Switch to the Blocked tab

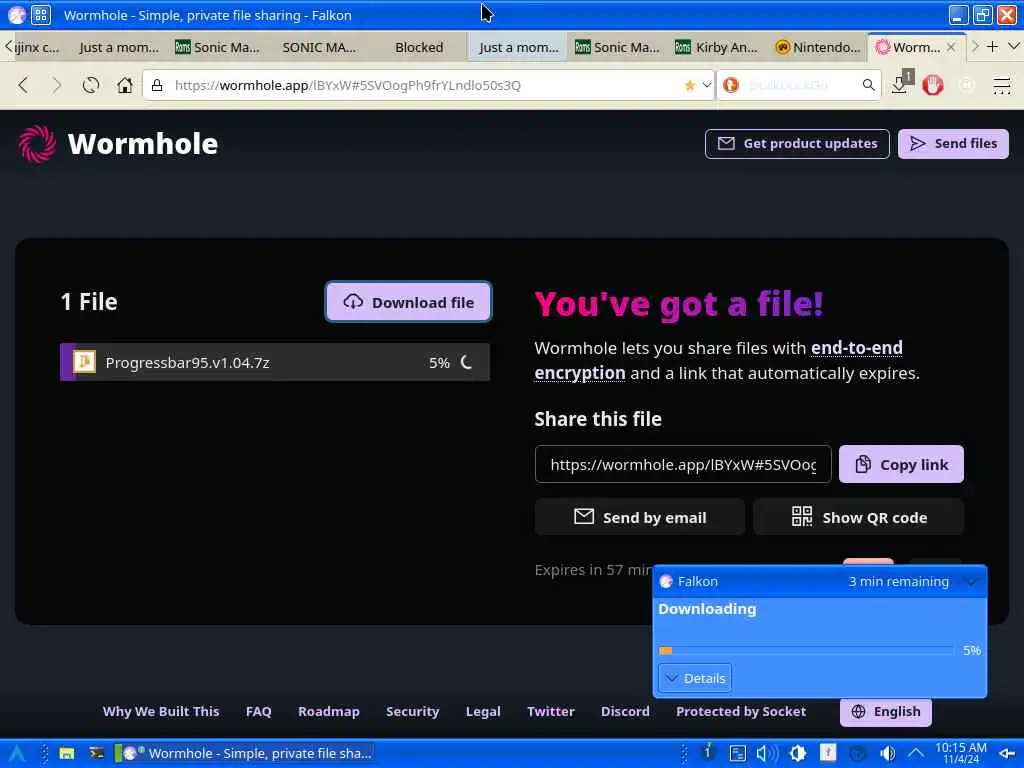419,47
